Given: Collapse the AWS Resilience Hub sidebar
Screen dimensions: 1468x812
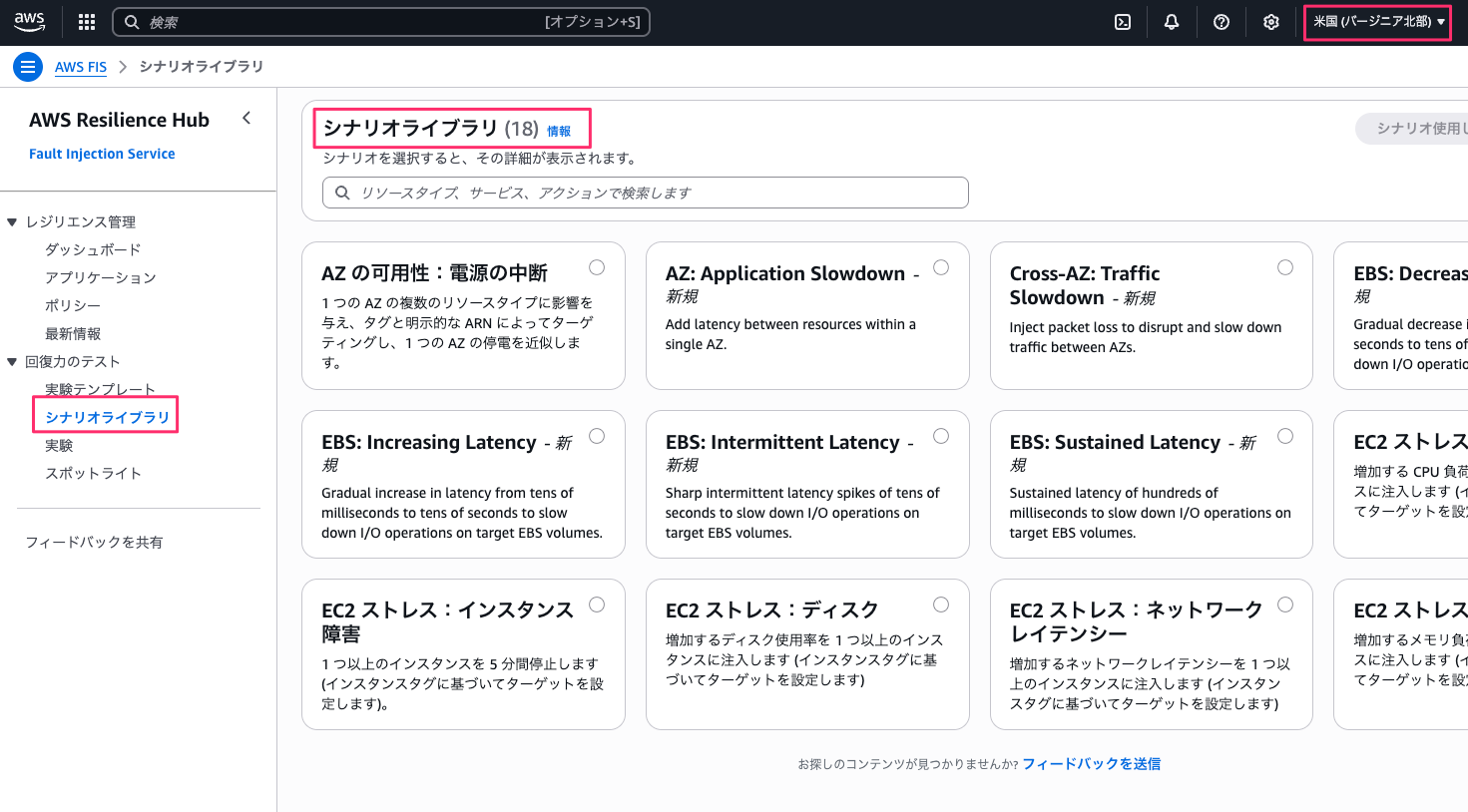Looking at the screenshot, I should click(246, 119).
